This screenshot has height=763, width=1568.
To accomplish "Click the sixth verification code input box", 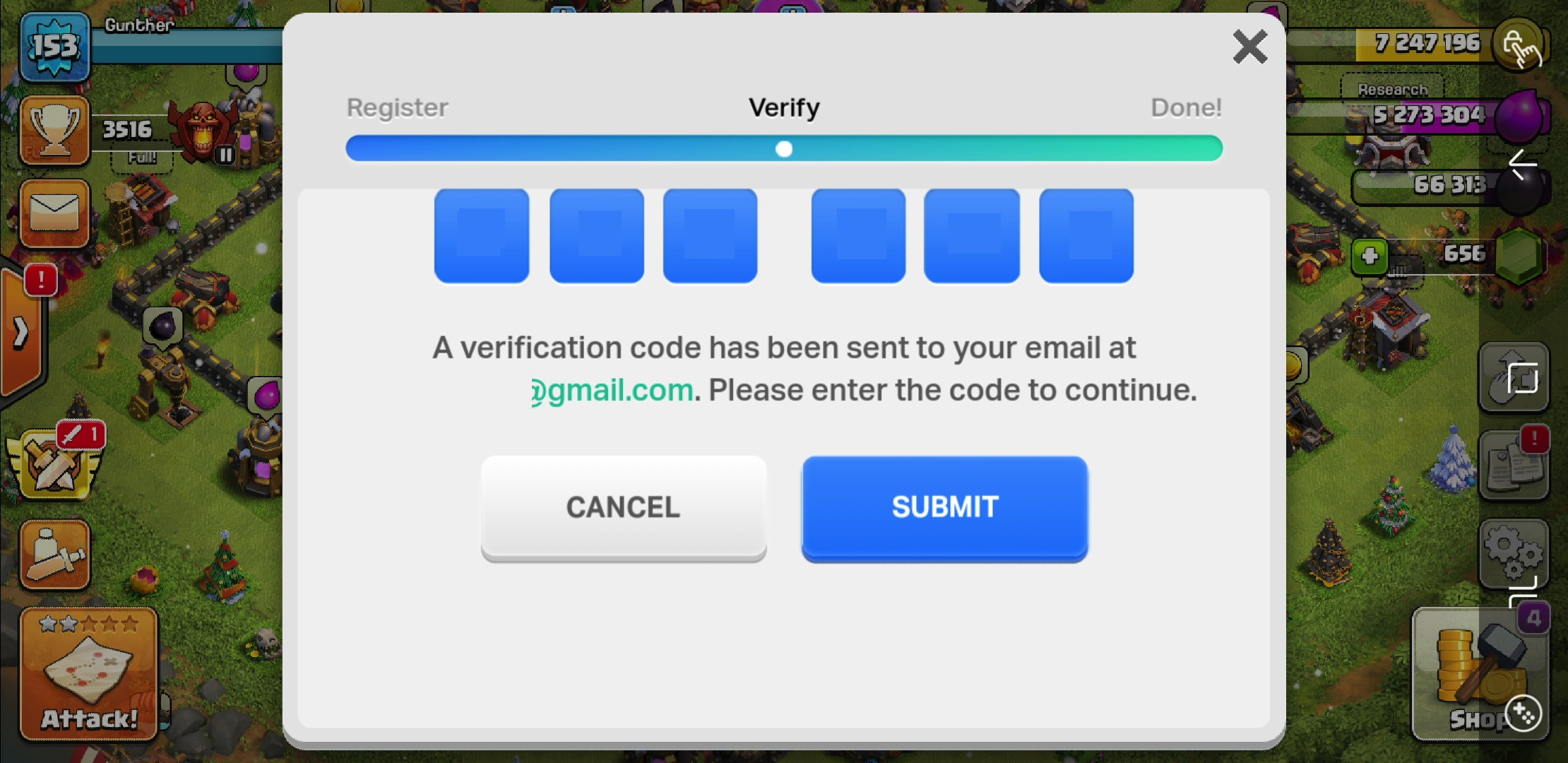I will coord(1086,236).
